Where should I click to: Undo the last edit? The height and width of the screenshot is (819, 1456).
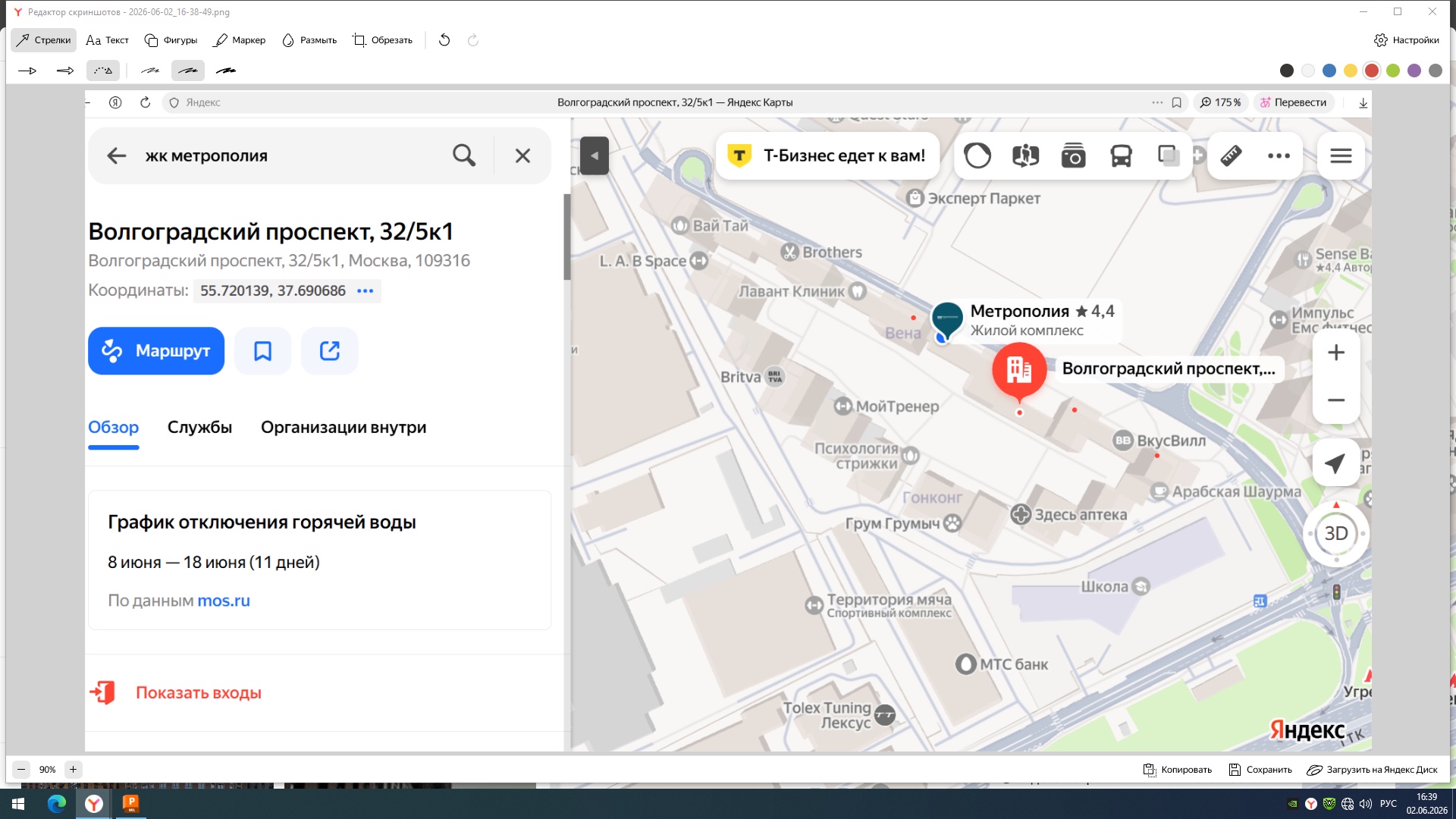click(x=444, y=40)
